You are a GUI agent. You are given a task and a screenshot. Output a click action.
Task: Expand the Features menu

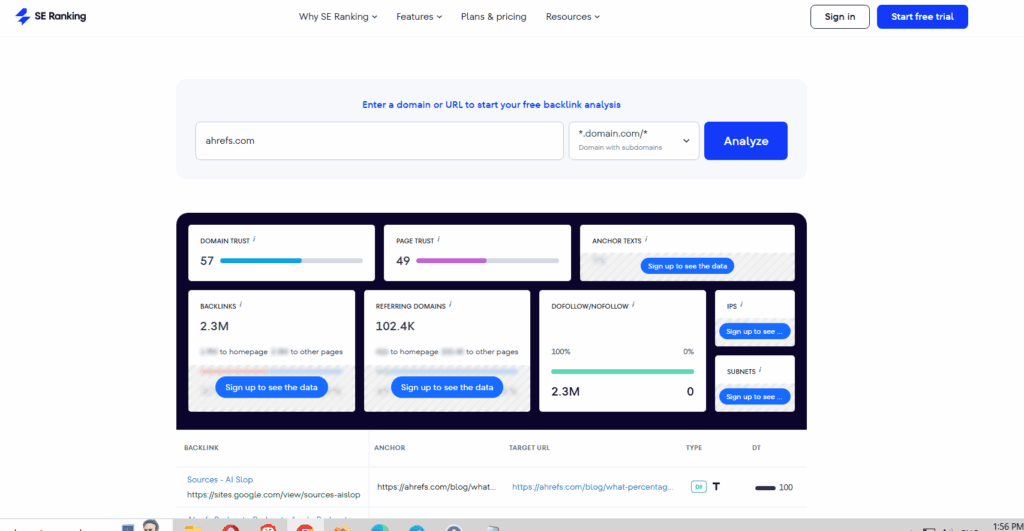(419, 17)
